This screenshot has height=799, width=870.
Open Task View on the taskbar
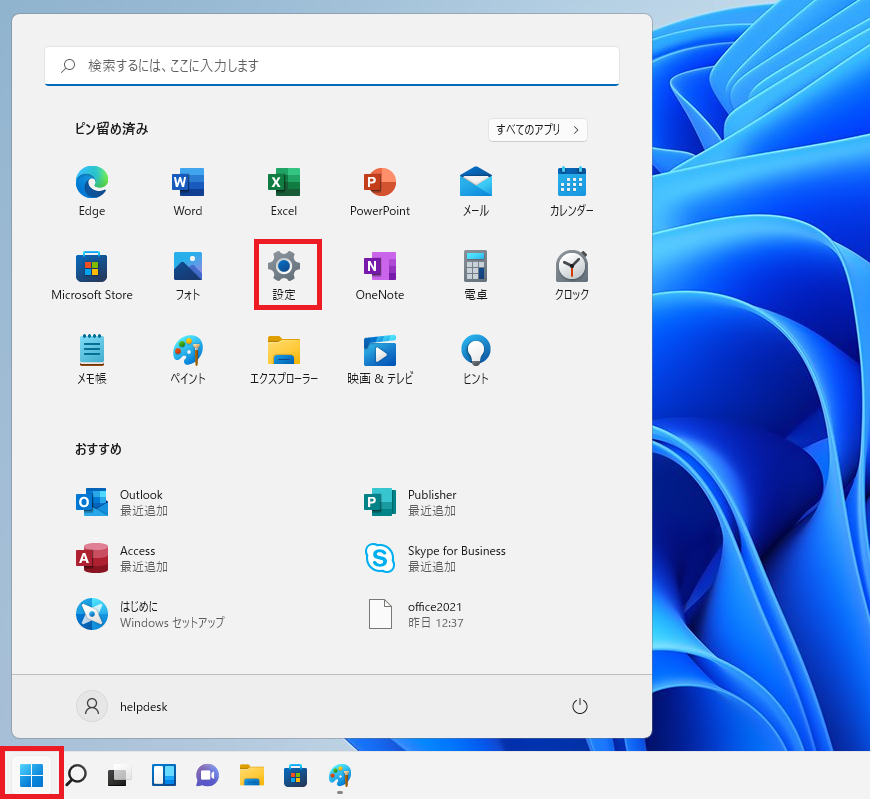point(119,775)
